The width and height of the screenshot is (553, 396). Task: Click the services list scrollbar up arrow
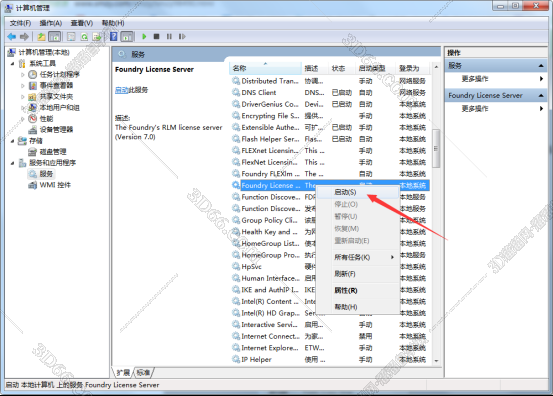click(x=436, y=67)
